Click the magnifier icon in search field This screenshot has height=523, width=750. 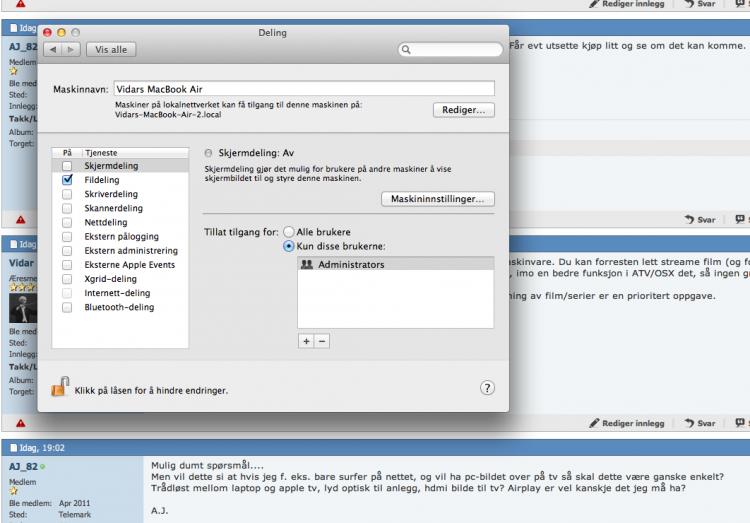[406, 50]
